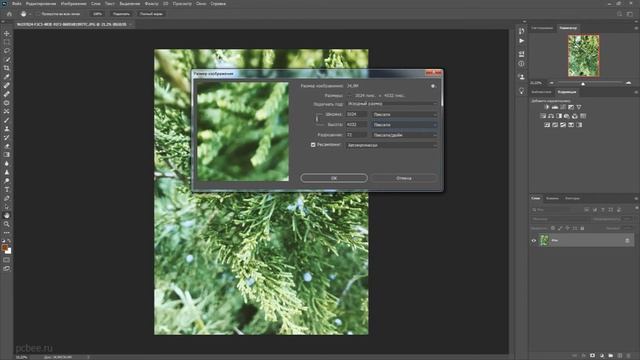Open the Edit Toolbar three-dots button
Viewport: 640px width, 360px height.
click(x=7, y=233)
